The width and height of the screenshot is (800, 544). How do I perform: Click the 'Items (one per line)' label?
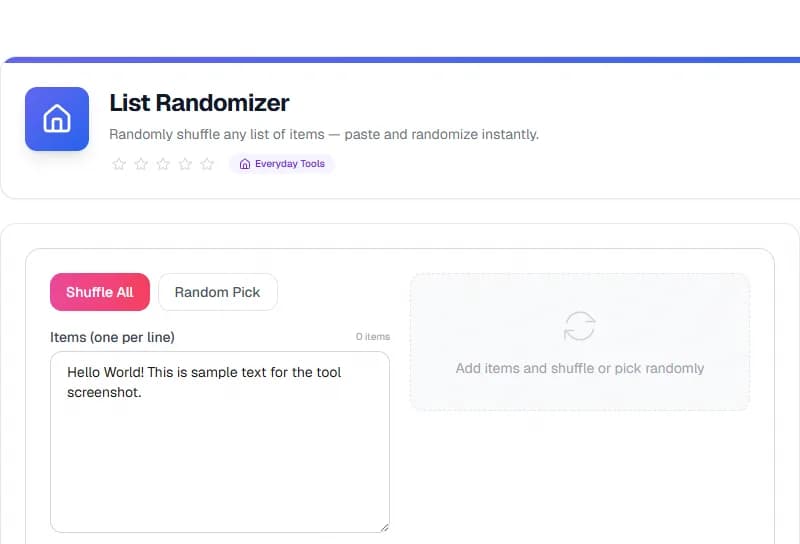(112, 337)
